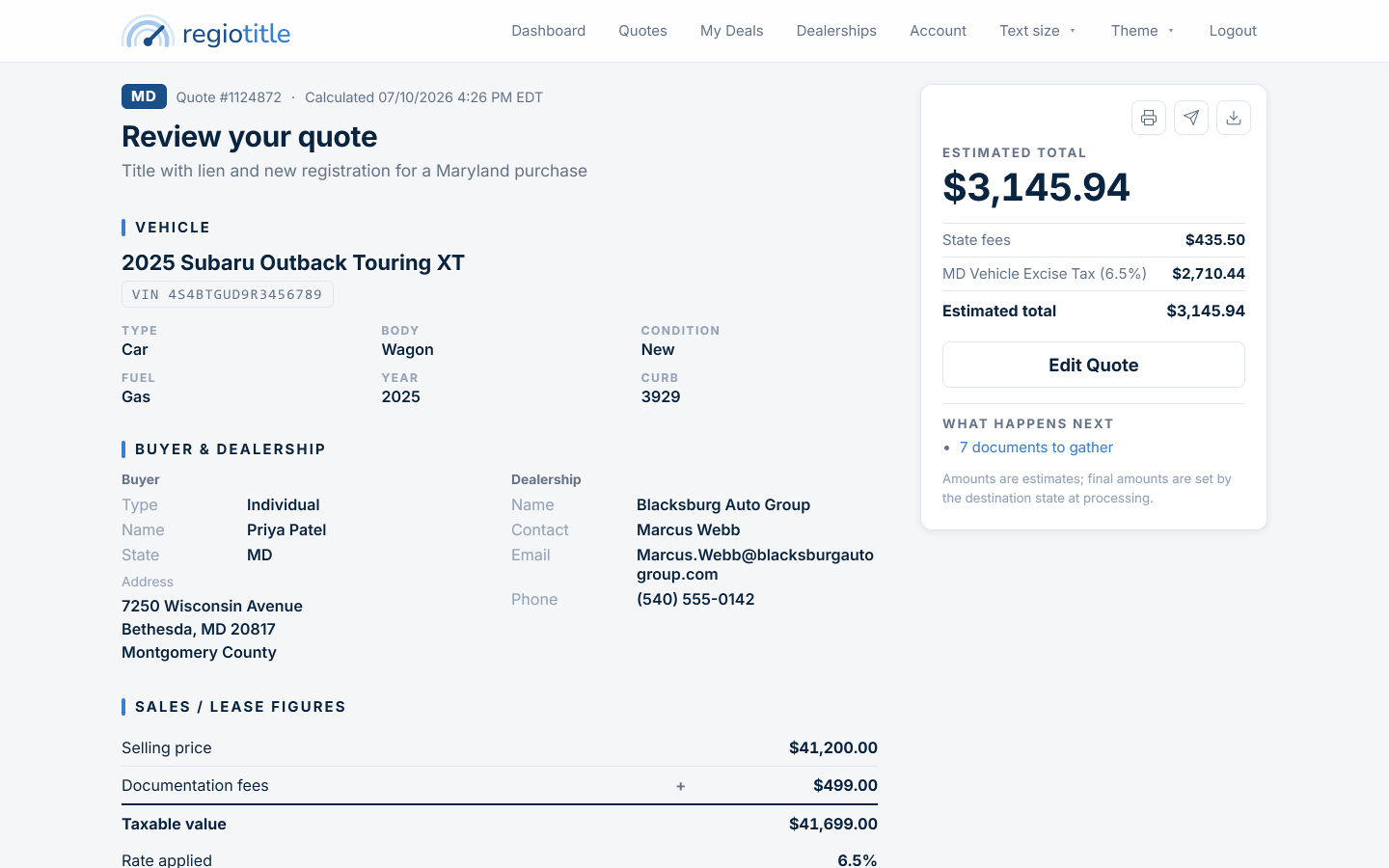Click the Montgomery County text
1389x868 pixels.
coord(199,652)
